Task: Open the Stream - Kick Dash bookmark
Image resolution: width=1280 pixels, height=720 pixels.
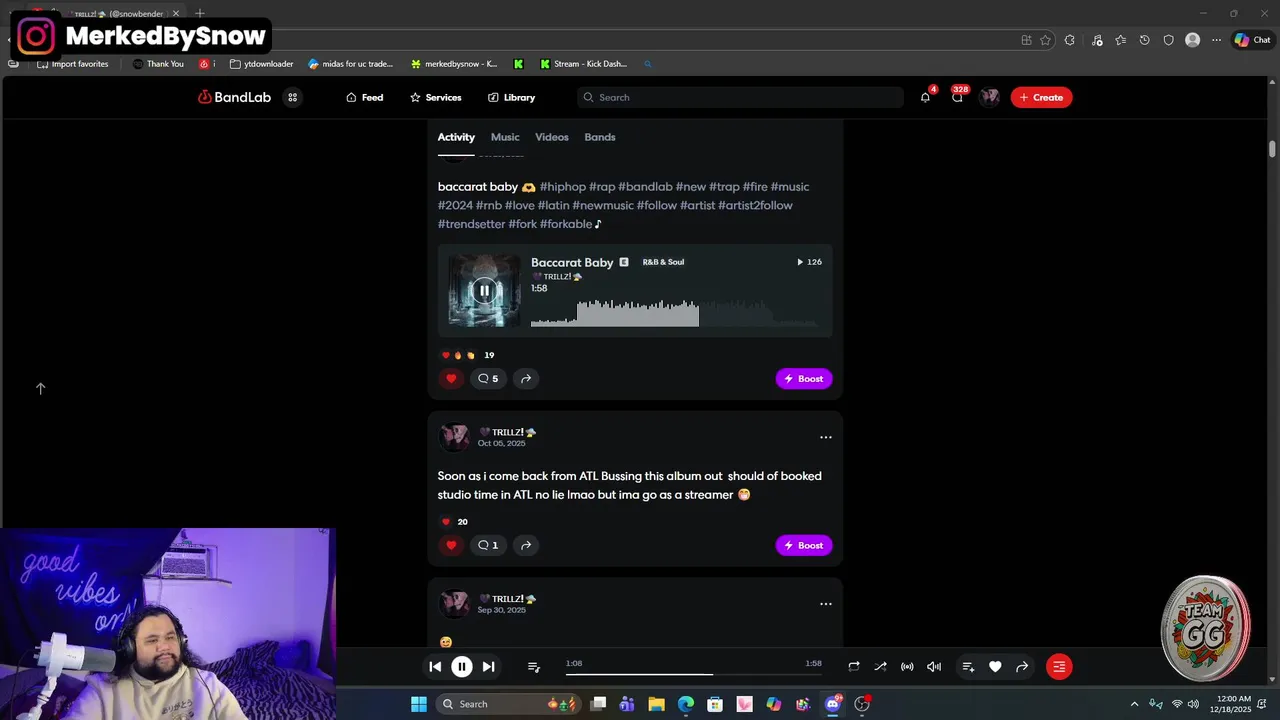Action: [x=583, y=64]
